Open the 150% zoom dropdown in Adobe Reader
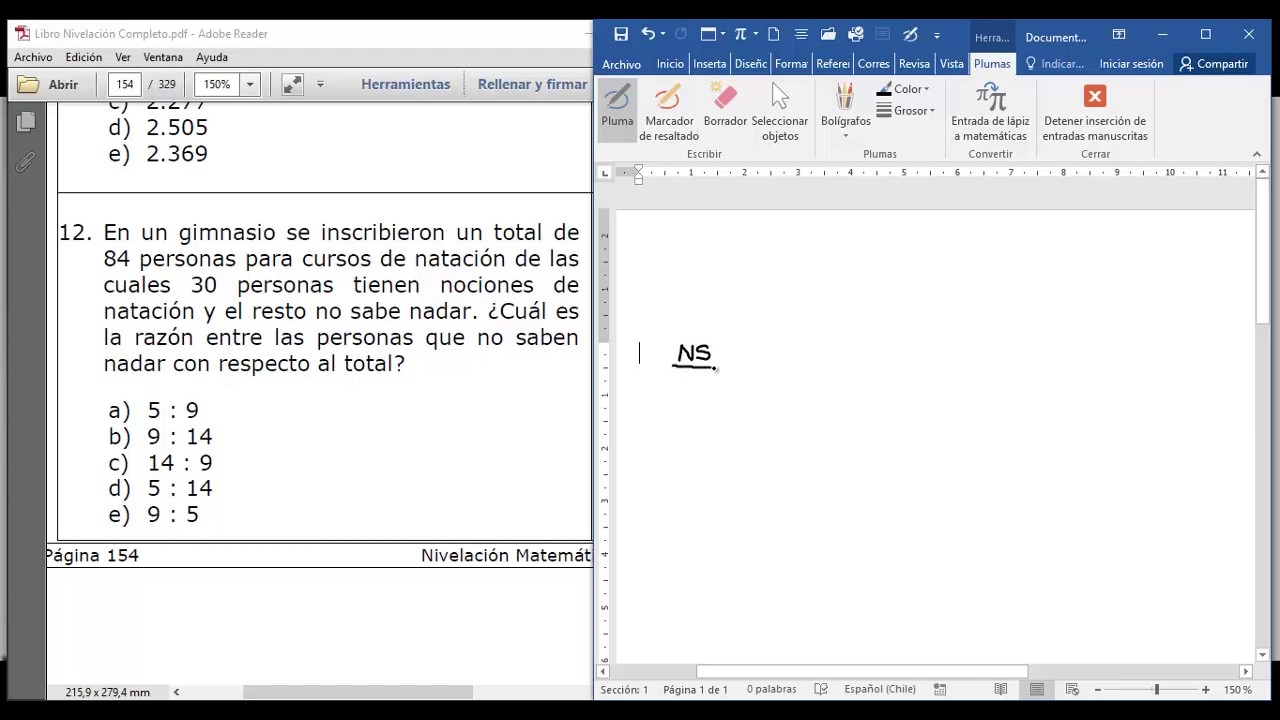This screenshot has height=720, width=1280. pos(250,85)
